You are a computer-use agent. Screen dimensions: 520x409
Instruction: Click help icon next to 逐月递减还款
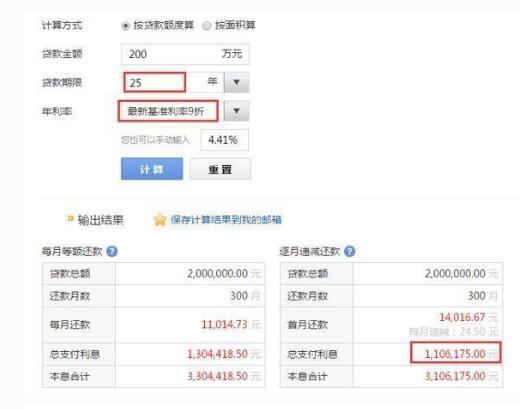point(350,251)
